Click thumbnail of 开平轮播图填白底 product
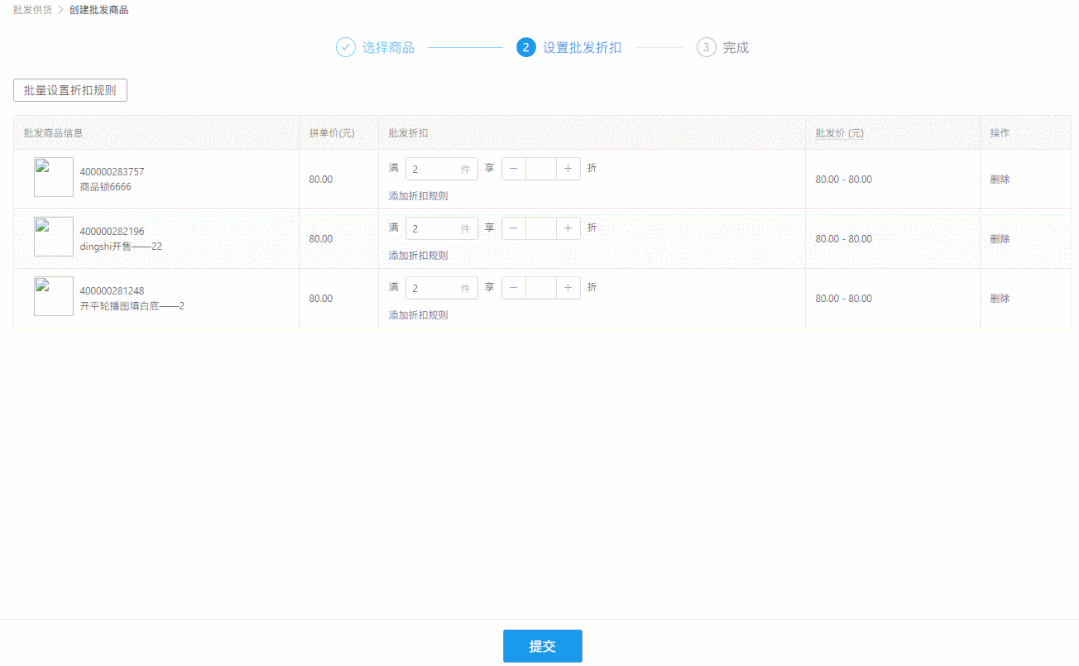 pos(54,296)
